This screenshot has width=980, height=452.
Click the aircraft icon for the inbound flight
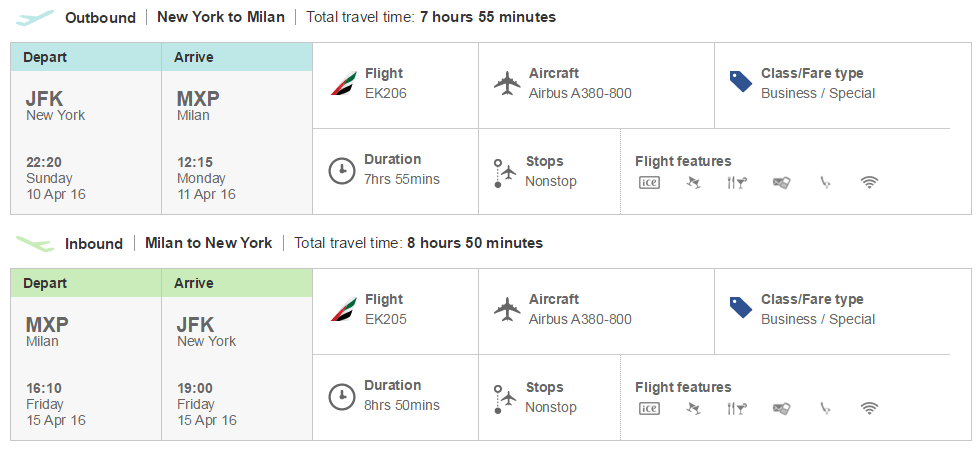point(508,309)
